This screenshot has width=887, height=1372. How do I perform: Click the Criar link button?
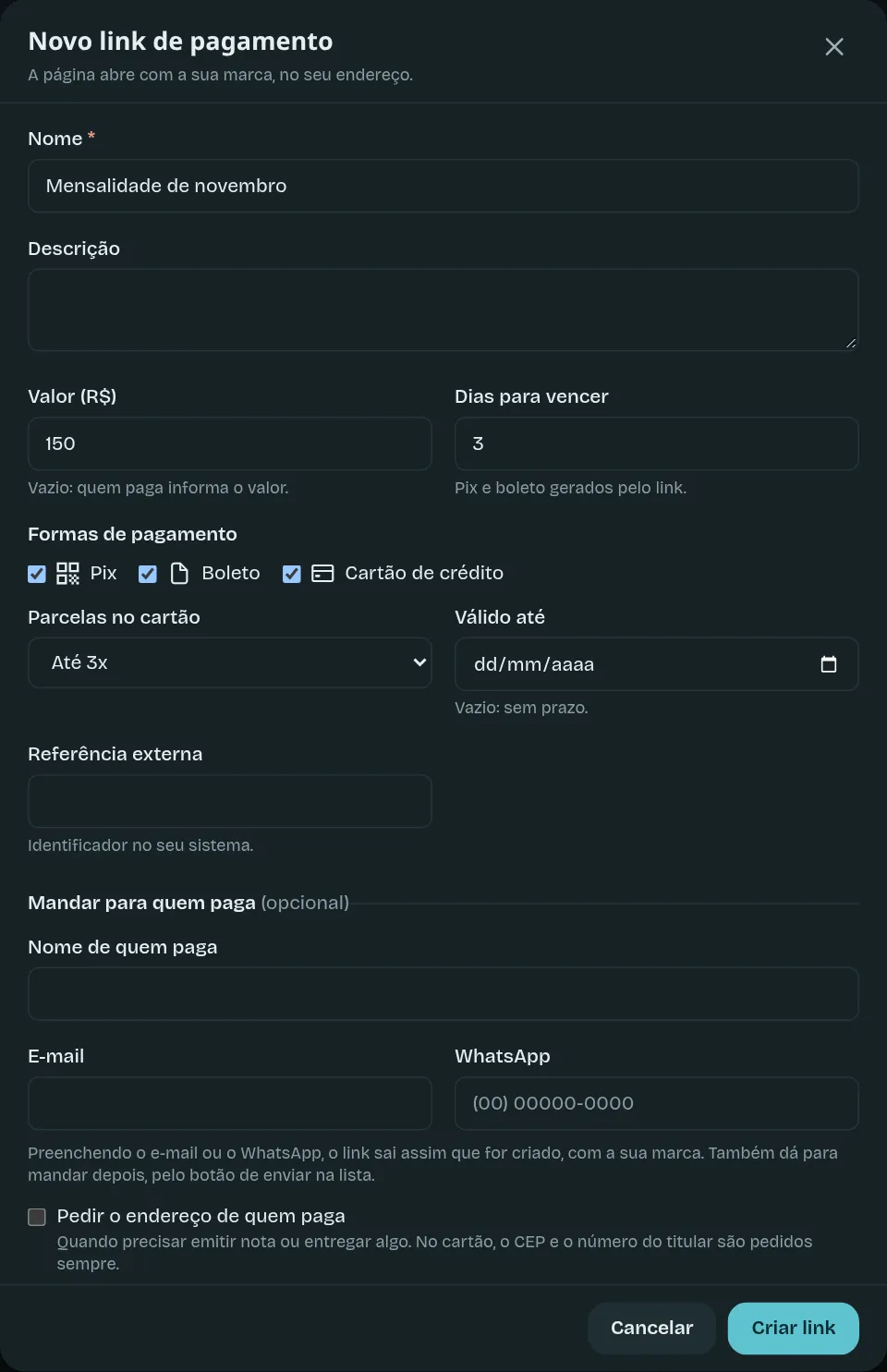coord(794,1329)
